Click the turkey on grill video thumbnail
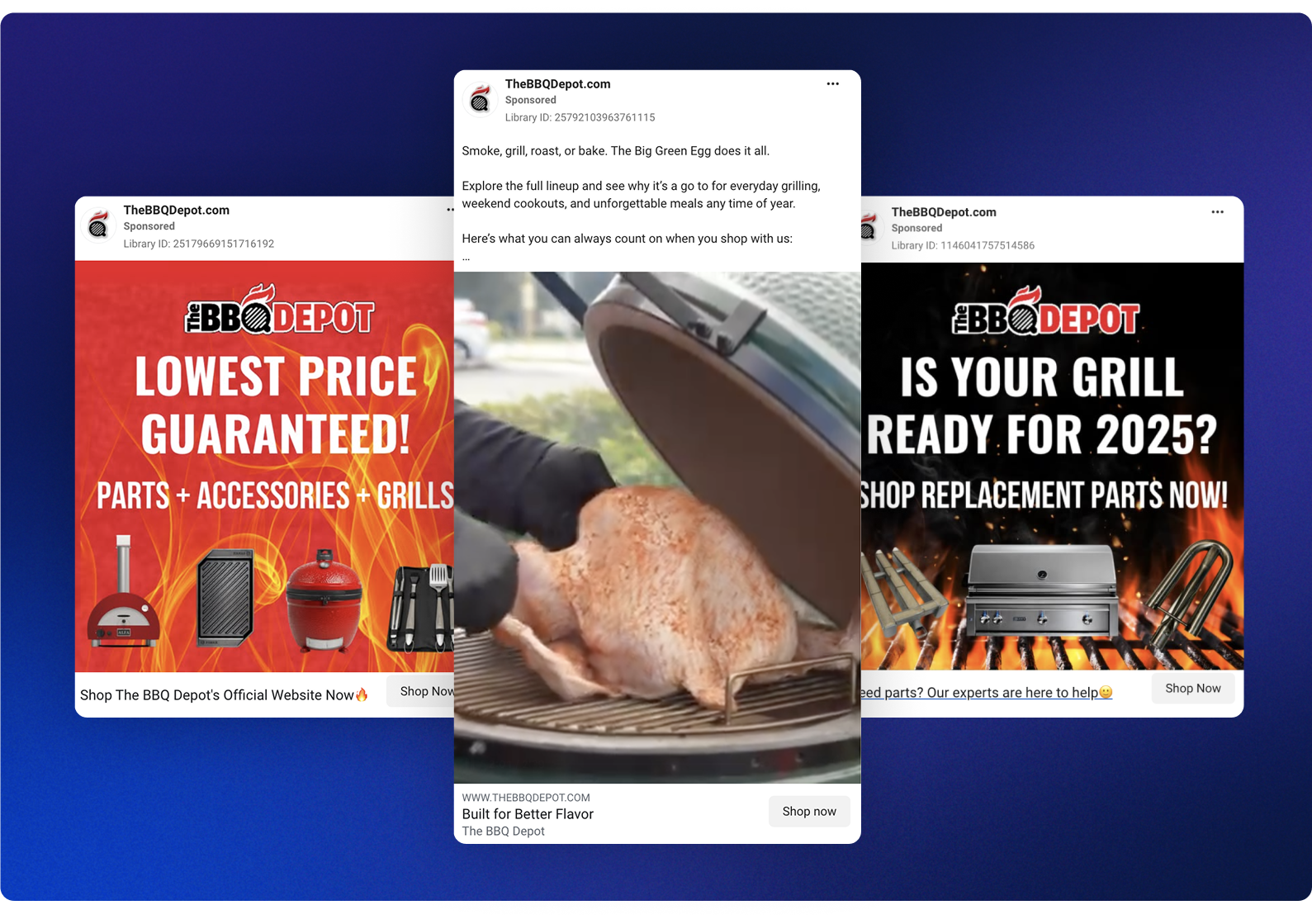Viewport: 1312px width, 924px height. 657,528
